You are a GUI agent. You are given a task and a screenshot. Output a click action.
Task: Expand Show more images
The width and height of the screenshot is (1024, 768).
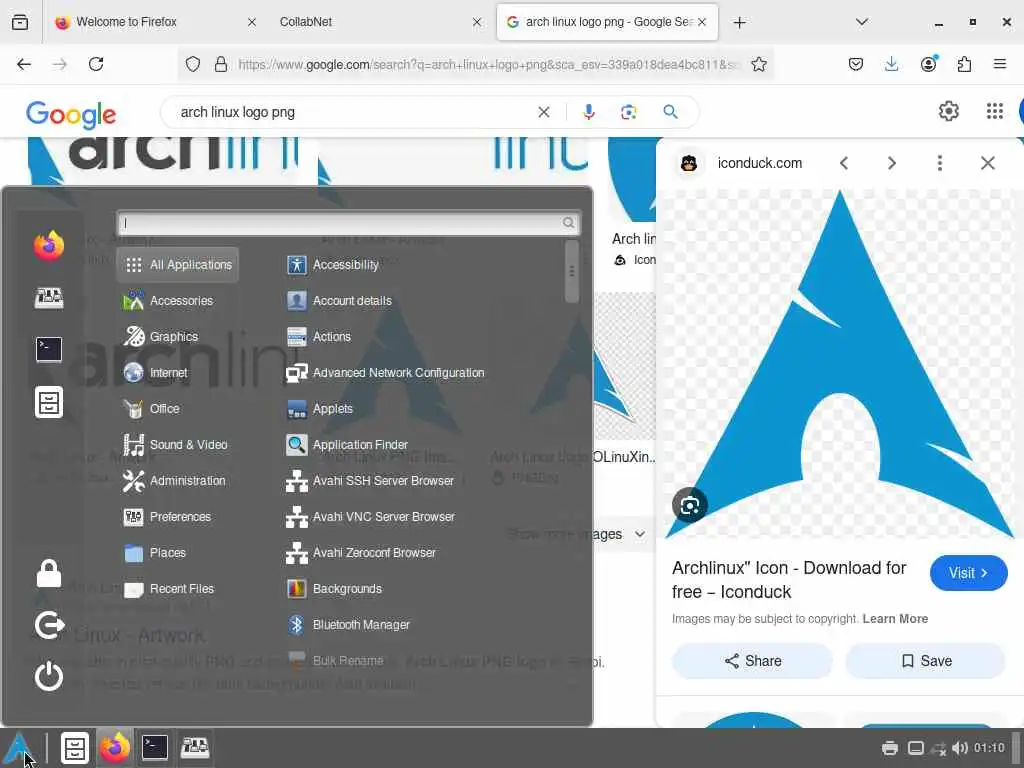tap(576, 534)
